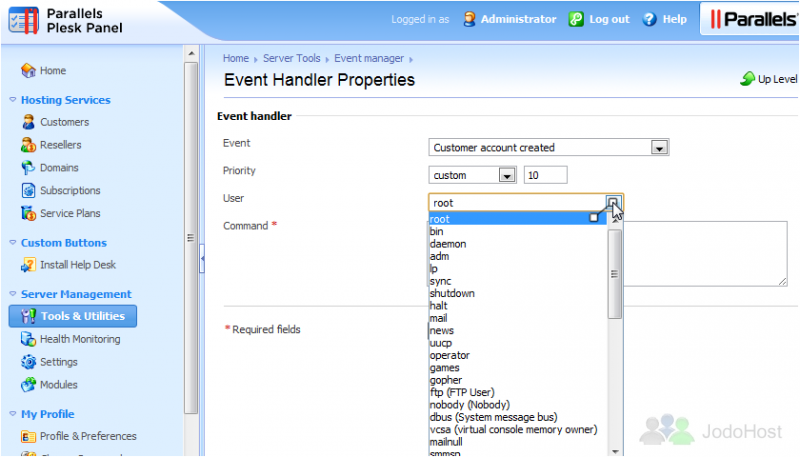800x457 pixels.
Task: Collapse the My Profile section
Action: click(x=13, y=414)
